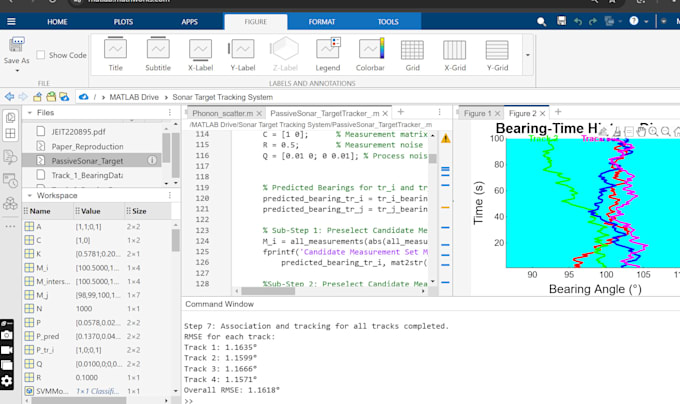The width and height of the screenshot is (680, 404).
Task: Select JEIT220895.pdf in Files list
Action: pyautogui.click(x=77, y=130)
